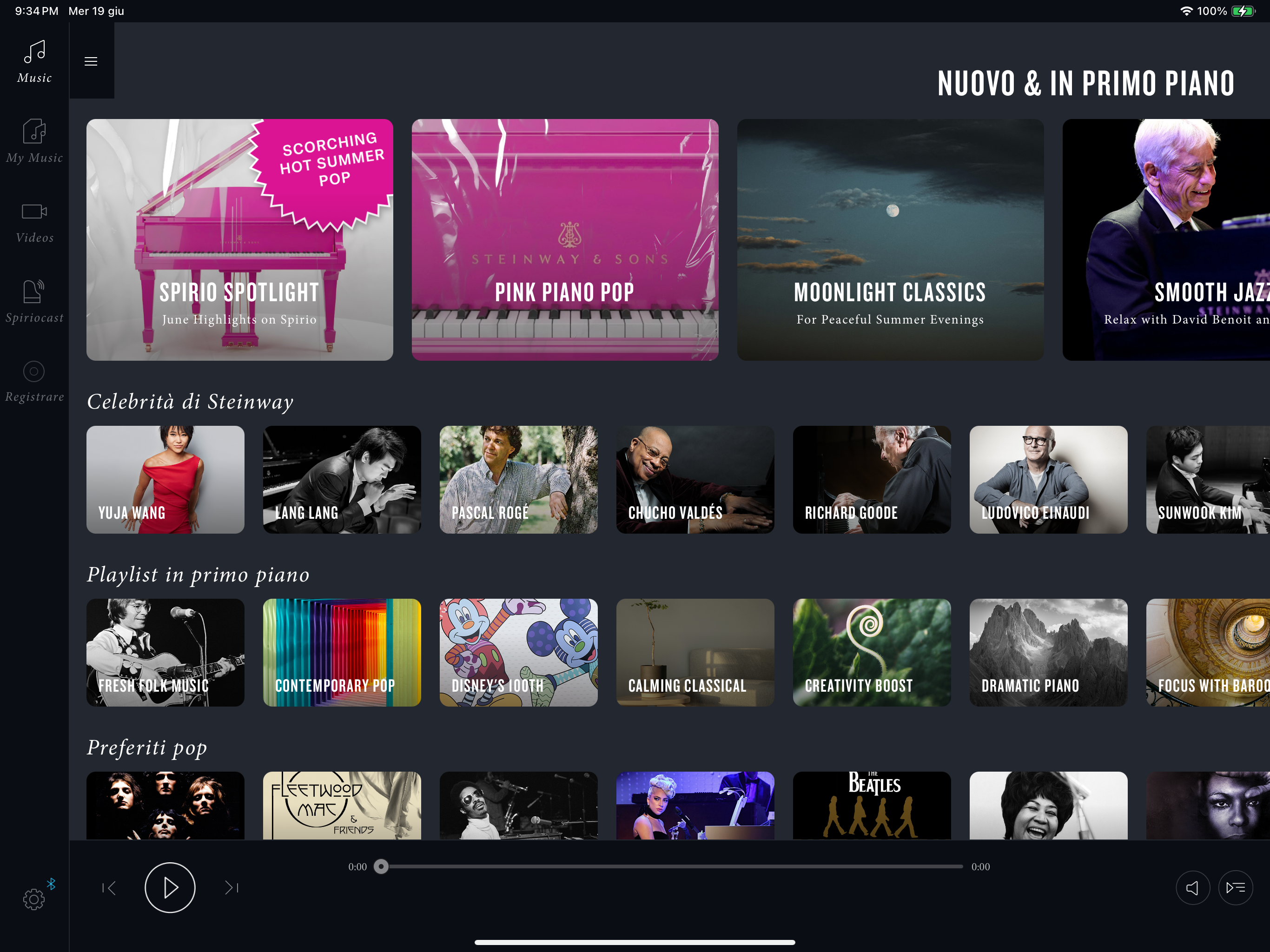The height and width of the screenshot is (952, 1270).
Task: Open Fresh Folk Music playlist
Action: coord(165,652)
